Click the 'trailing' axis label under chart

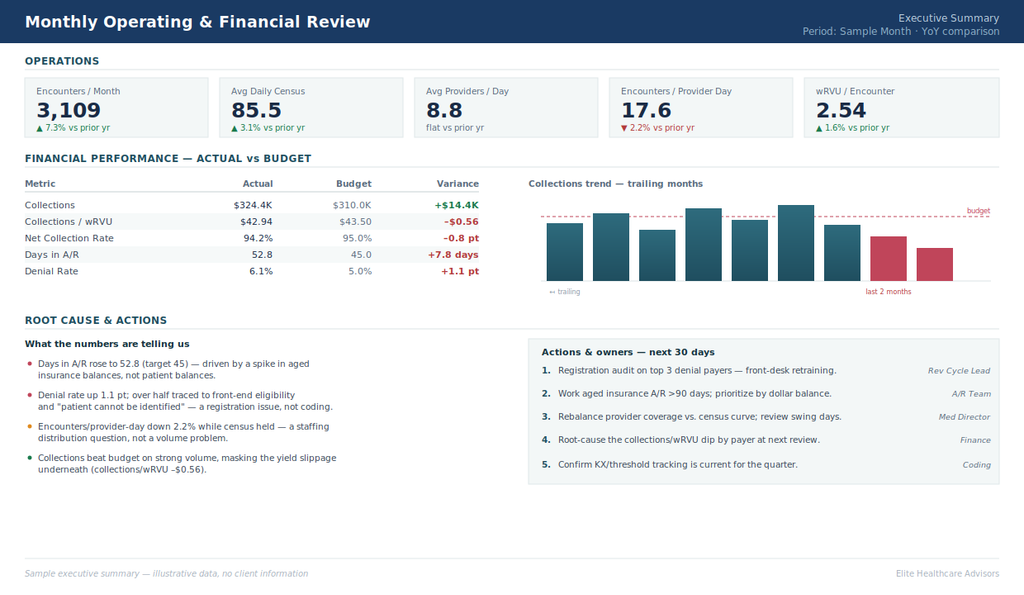(x=565, y=292)
